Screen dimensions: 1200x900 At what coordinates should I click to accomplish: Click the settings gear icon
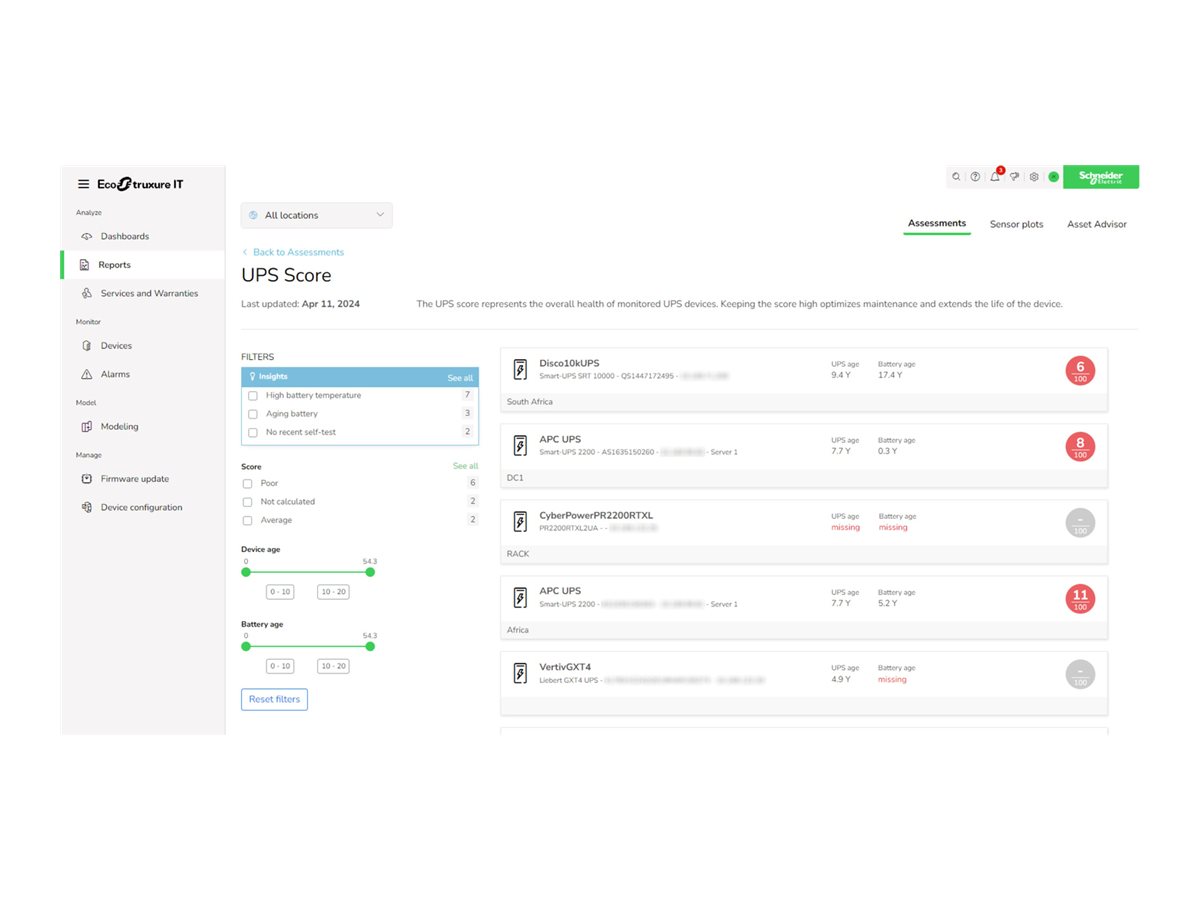click(x=1034, y=177)
